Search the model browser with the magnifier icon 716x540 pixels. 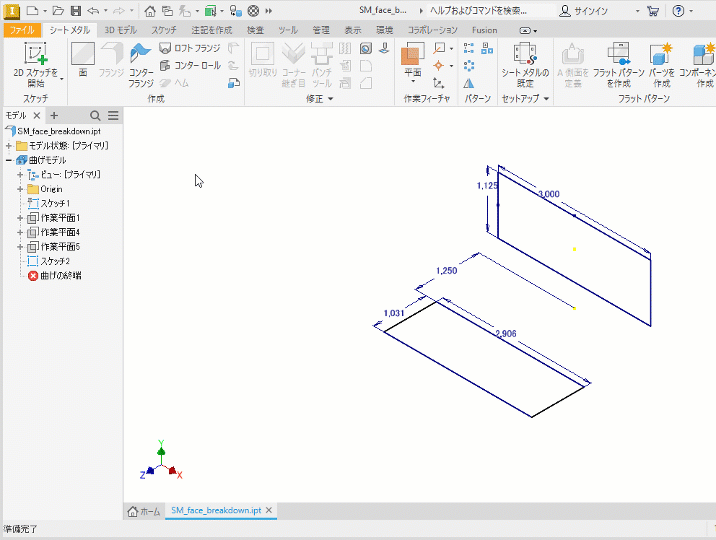pyautogui.click(x=95, y=115)
